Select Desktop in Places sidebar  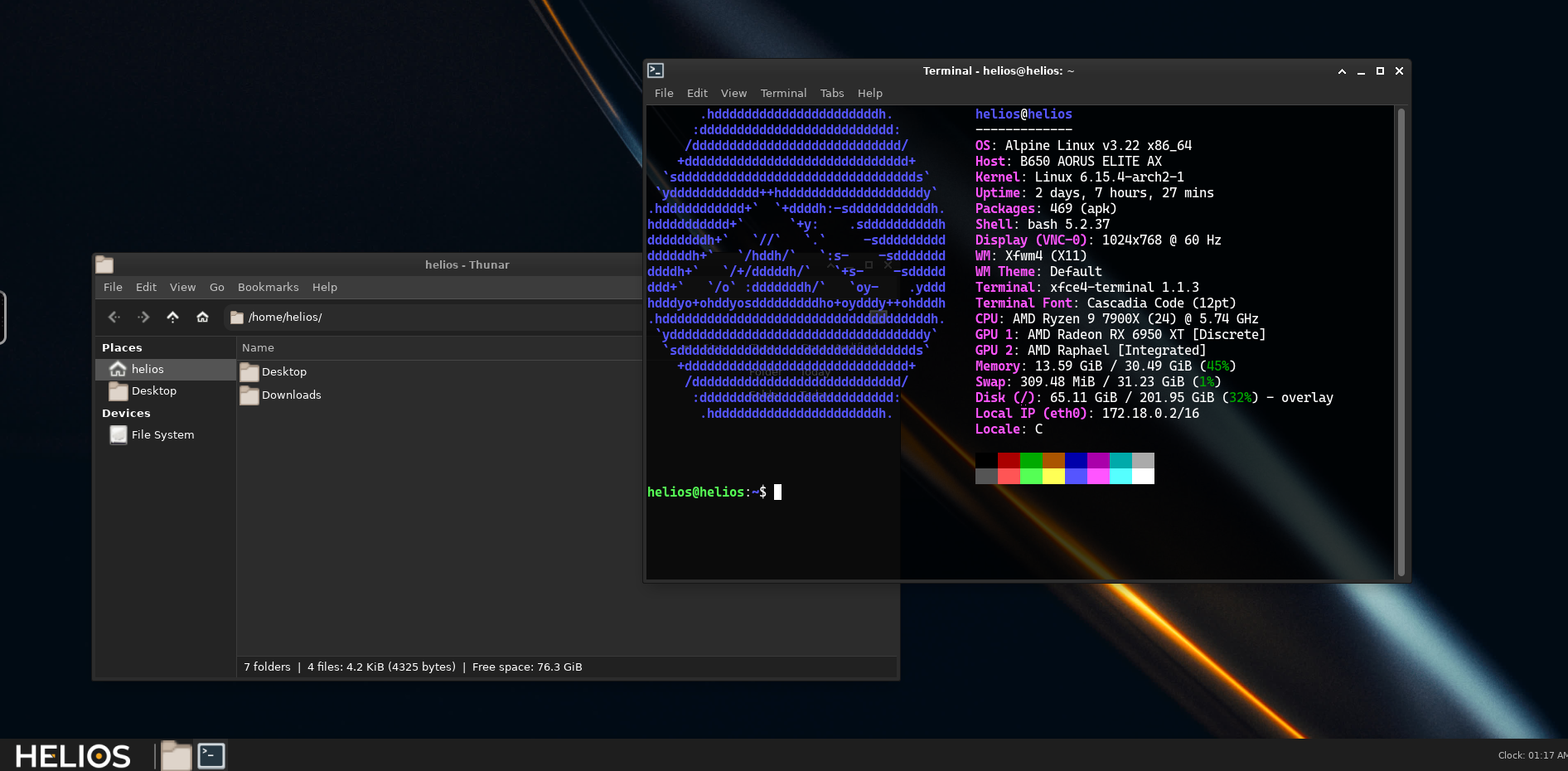[166, 390]
